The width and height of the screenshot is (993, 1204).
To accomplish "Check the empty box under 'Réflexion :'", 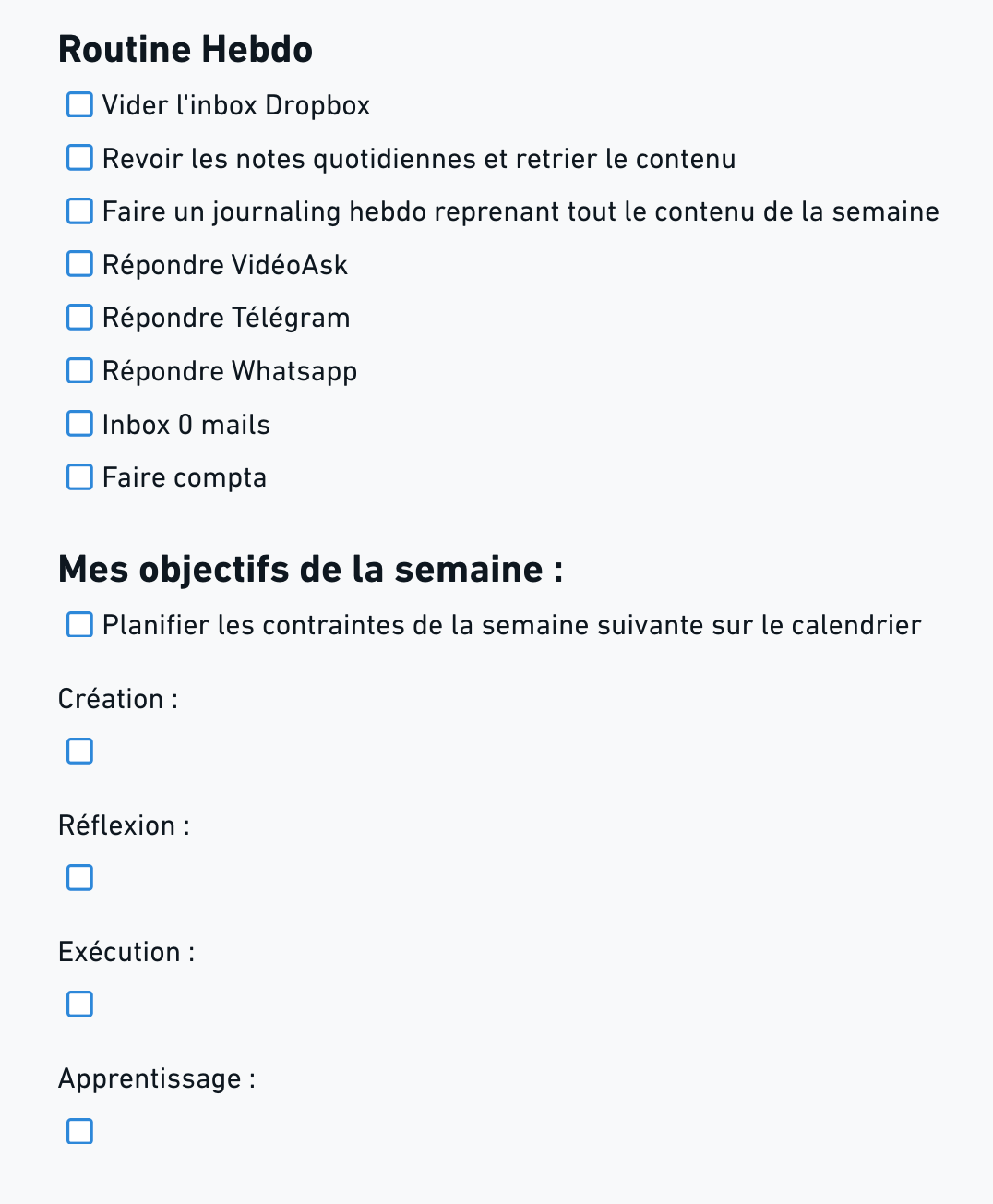I will 80,878.
